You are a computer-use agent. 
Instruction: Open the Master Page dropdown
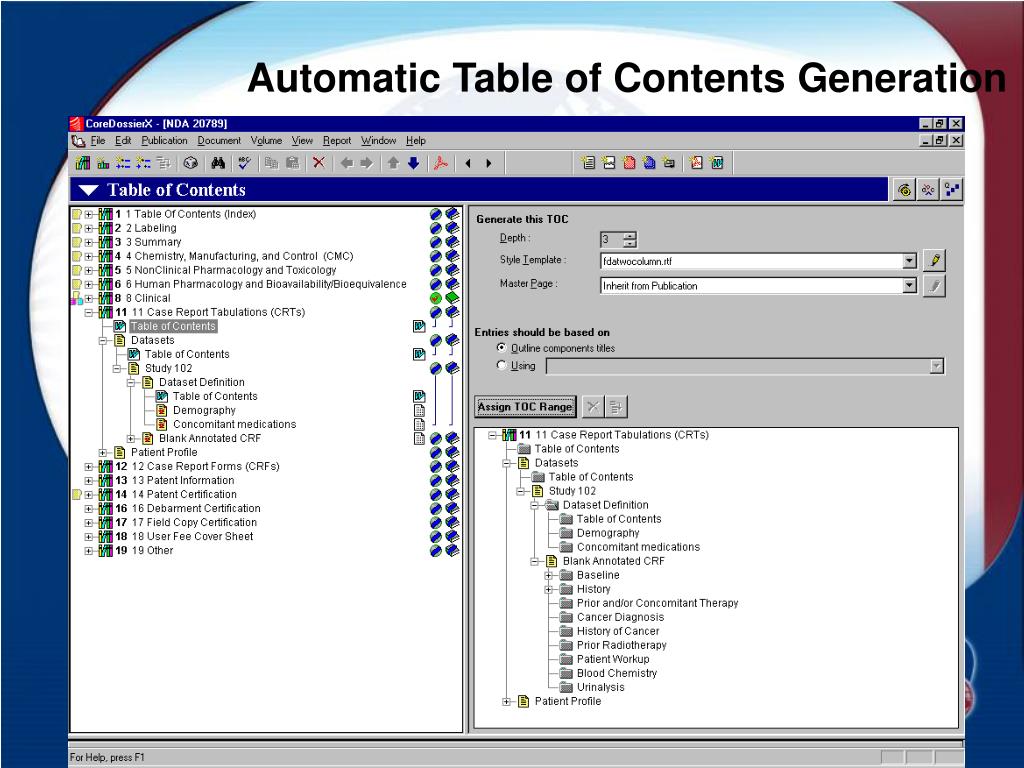coord(910,285)
